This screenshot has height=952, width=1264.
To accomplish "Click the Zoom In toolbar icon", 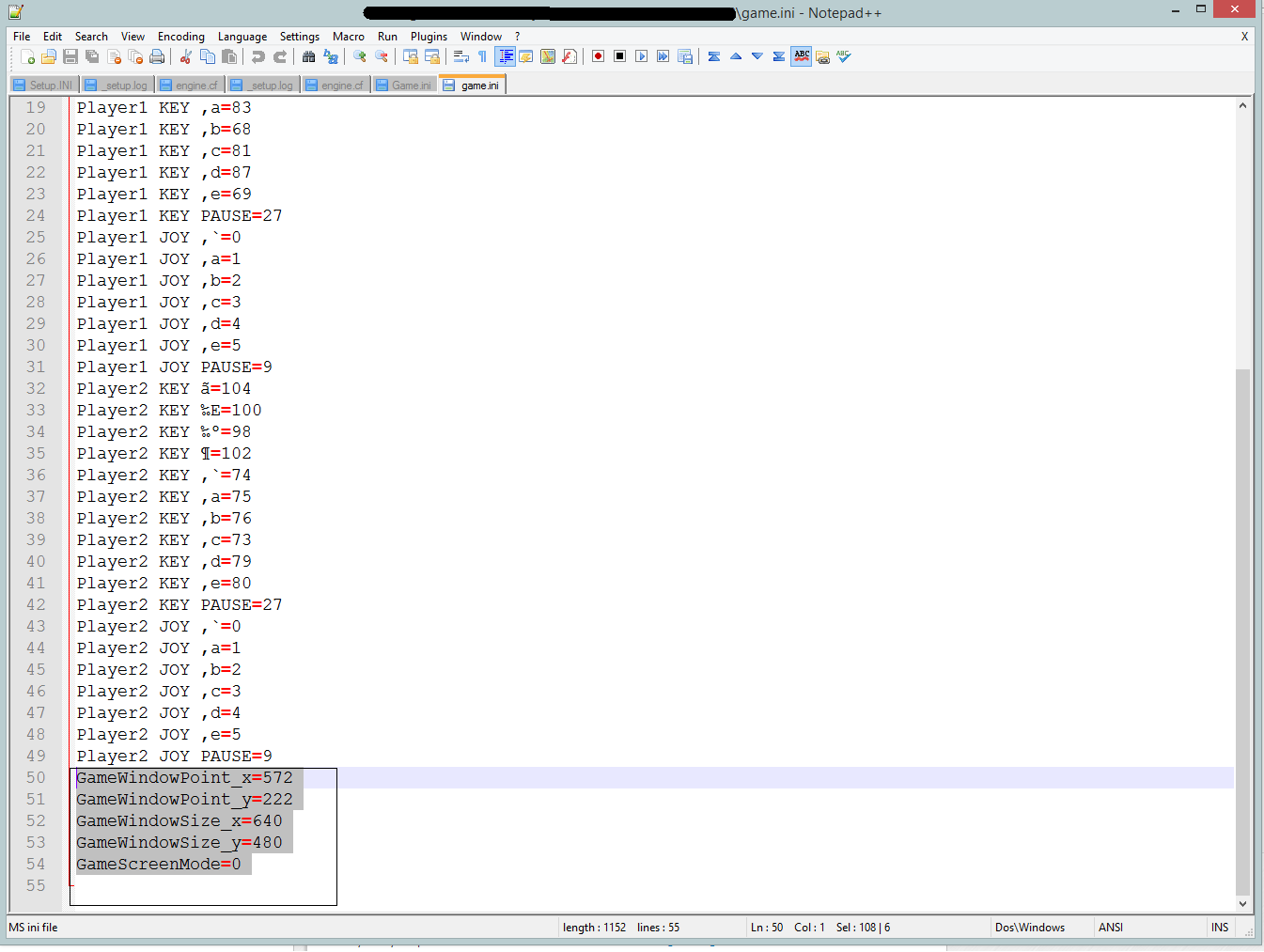I will coord(360,56).
